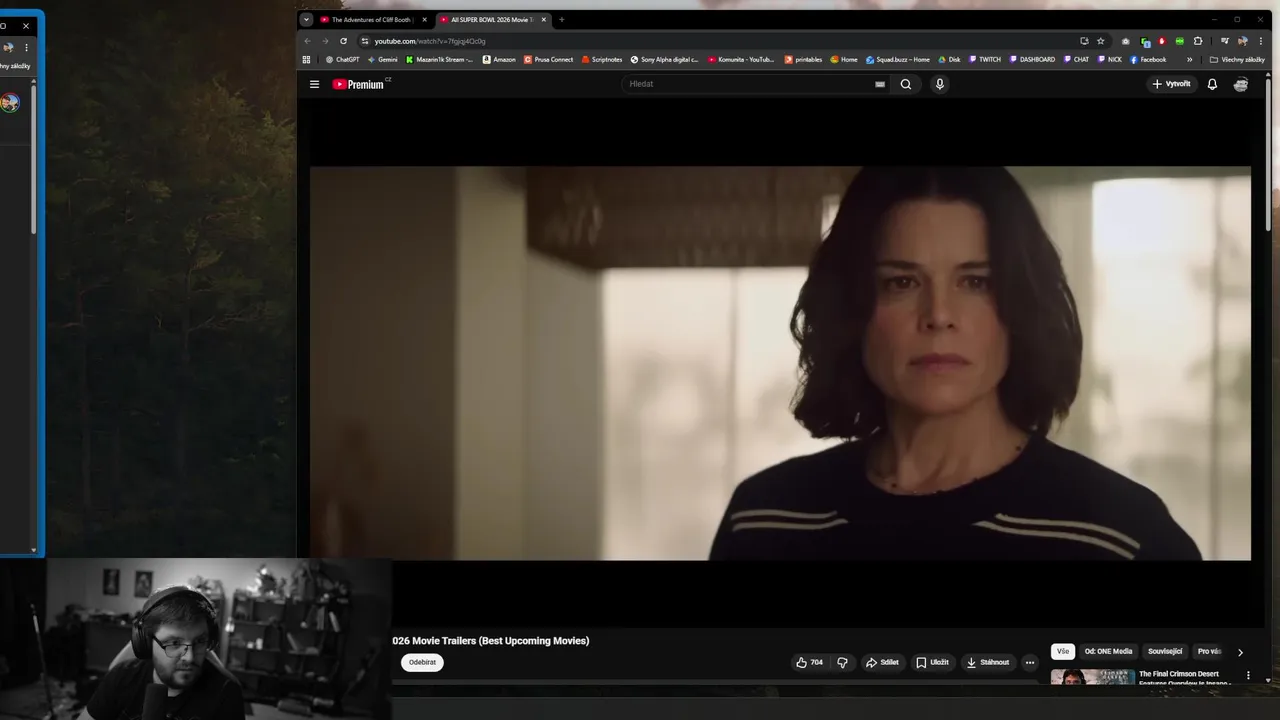Open the printables bookmark
Viewport: 1280px width, 720px height.
[803, 59]
